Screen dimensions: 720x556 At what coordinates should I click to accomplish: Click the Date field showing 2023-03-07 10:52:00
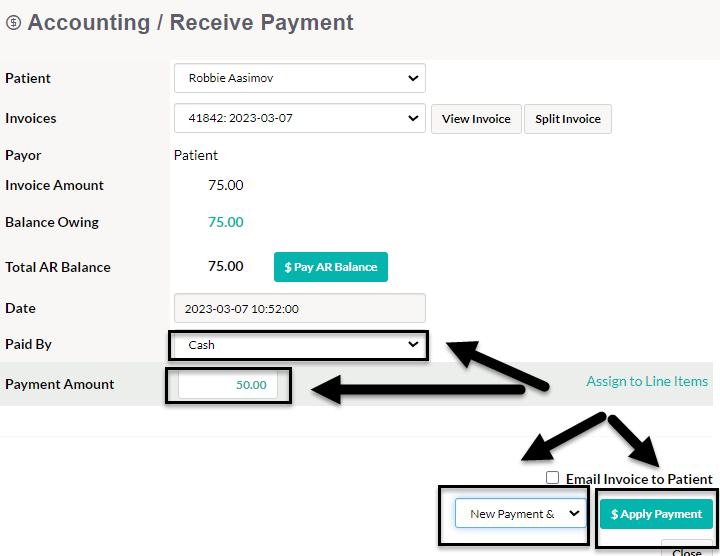click(x=299, y=308)
